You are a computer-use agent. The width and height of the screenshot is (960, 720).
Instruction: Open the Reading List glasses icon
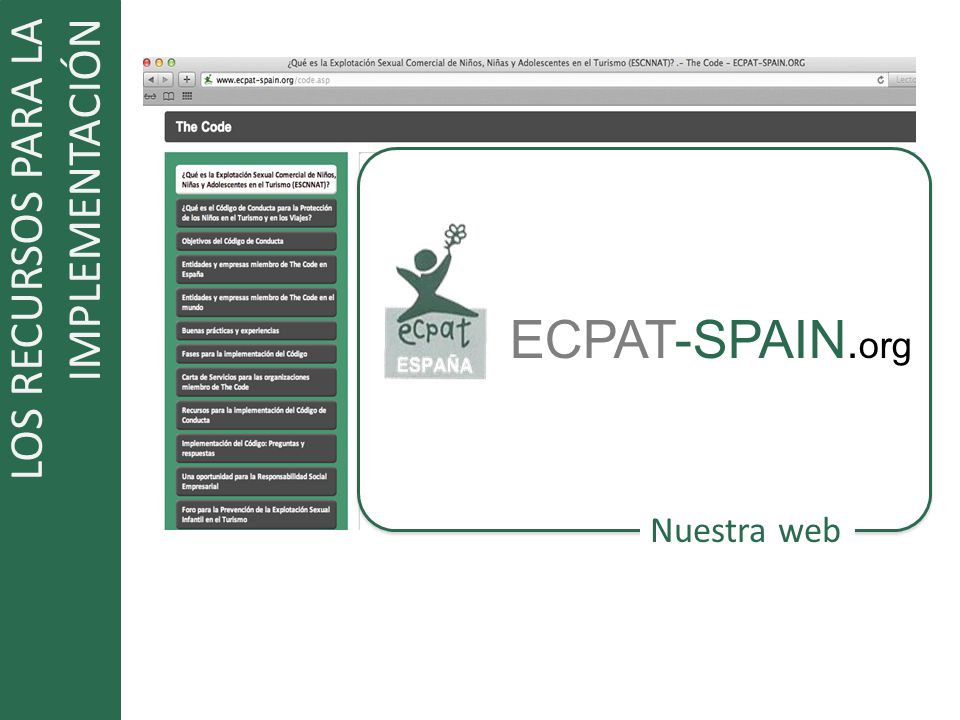[150, 96]
